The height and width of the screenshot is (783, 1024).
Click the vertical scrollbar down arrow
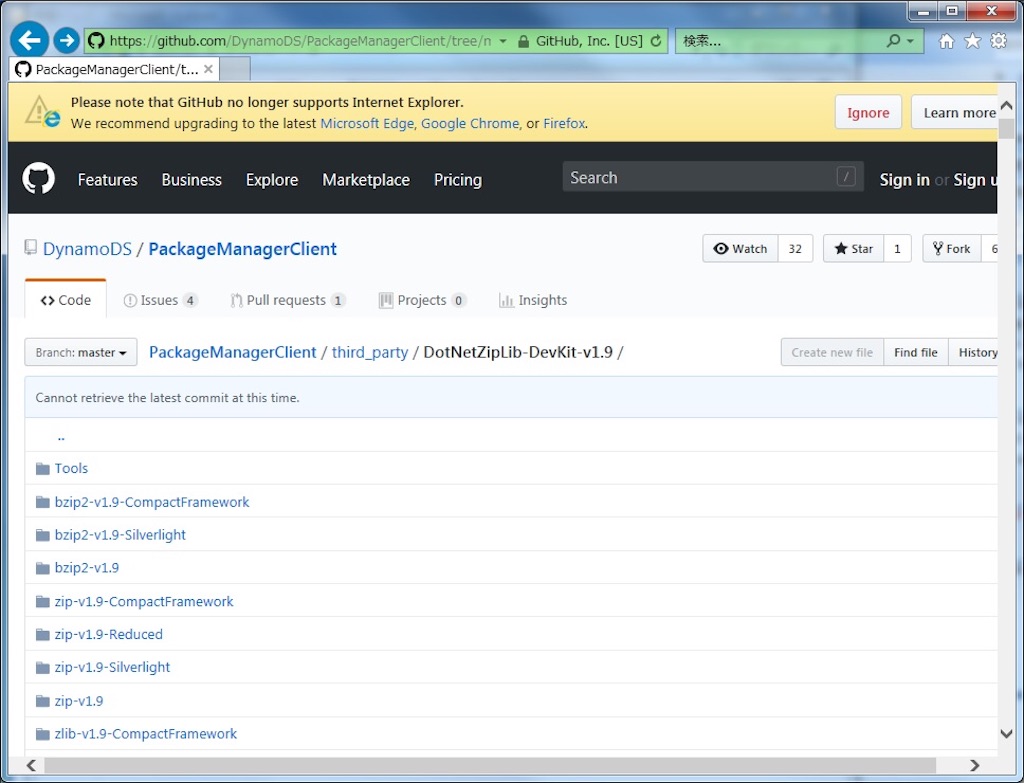tap(1006, 734)
